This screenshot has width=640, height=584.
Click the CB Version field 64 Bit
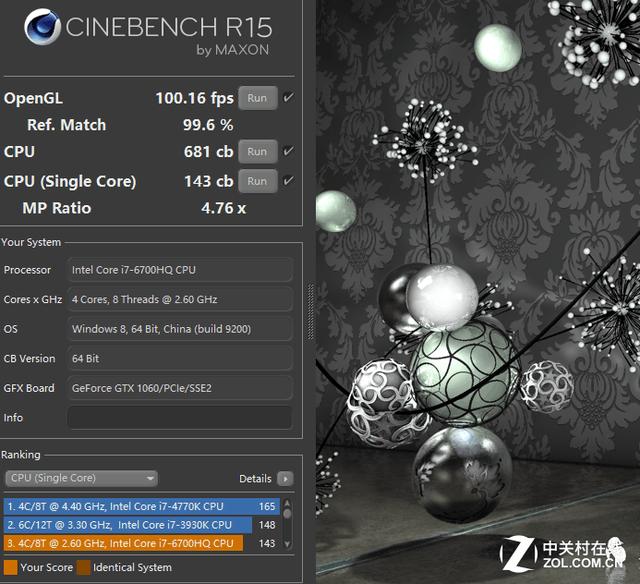tap(180, 359)
